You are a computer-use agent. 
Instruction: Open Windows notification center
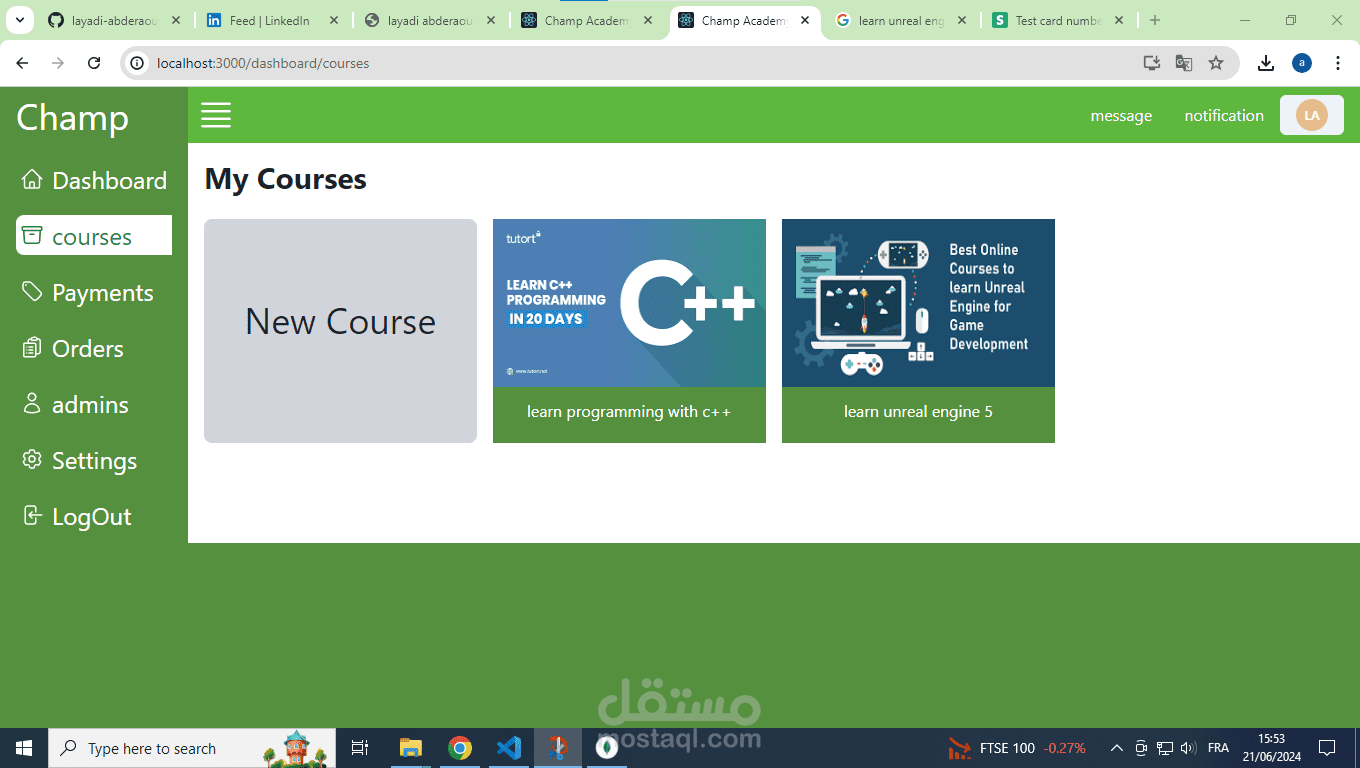(1327, 748)
